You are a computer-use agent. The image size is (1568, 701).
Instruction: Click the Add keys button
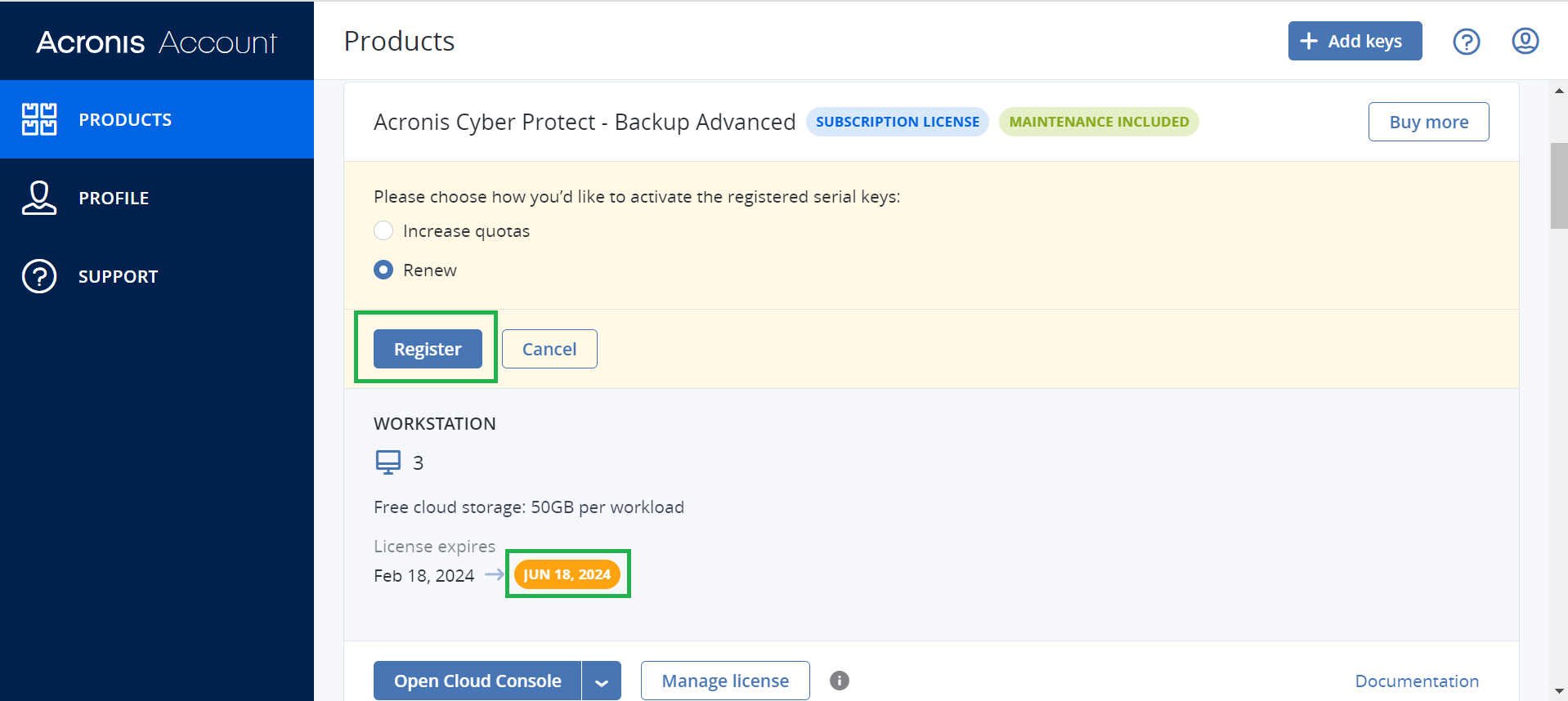pos(1355,41)
